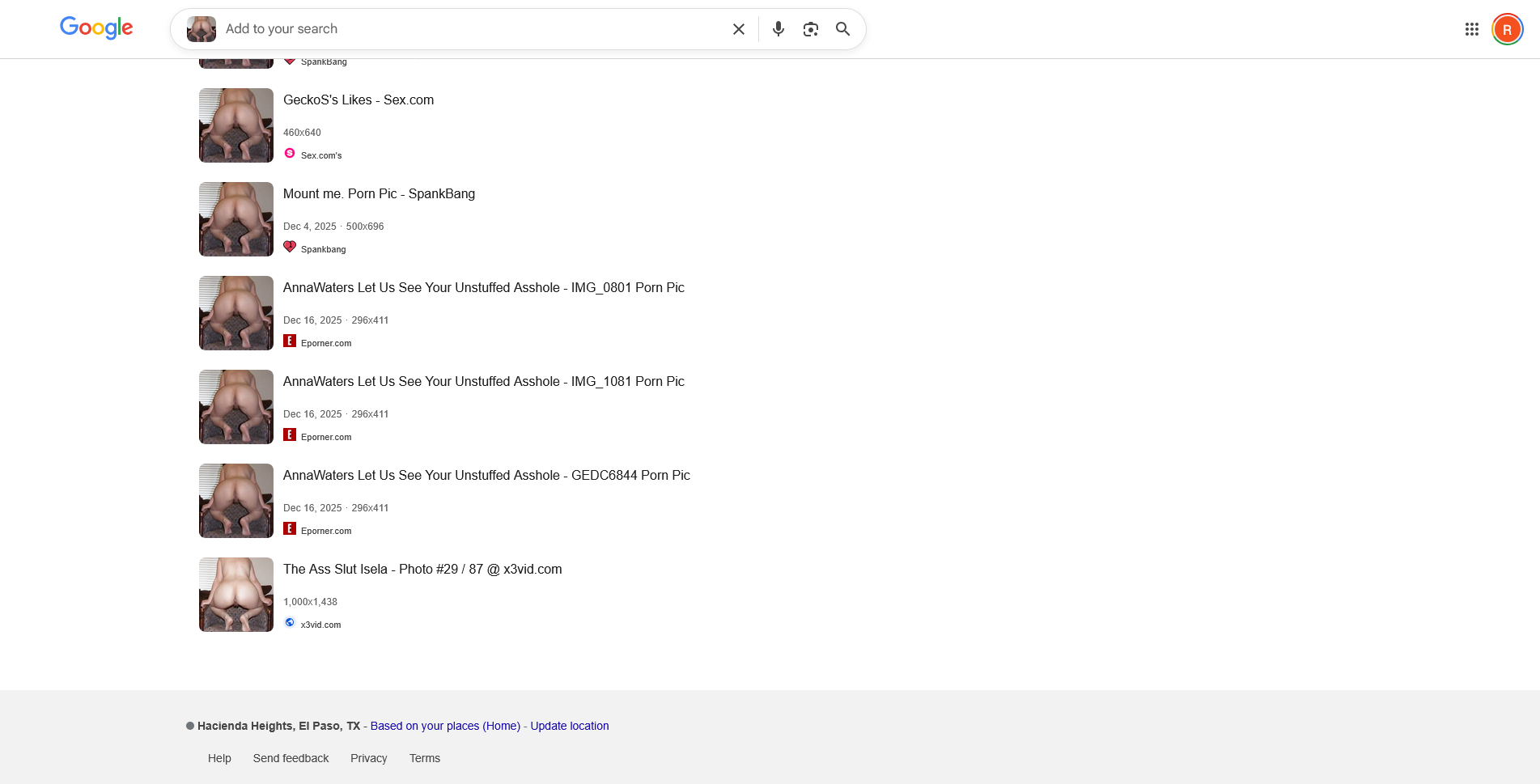
Task: Open the account profile avatar
Action: [1507, 29]
